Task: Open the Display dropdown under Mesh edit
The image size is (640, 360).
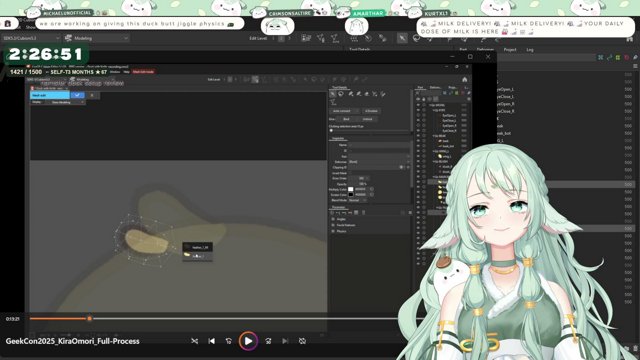Action: tap(67, 102)
